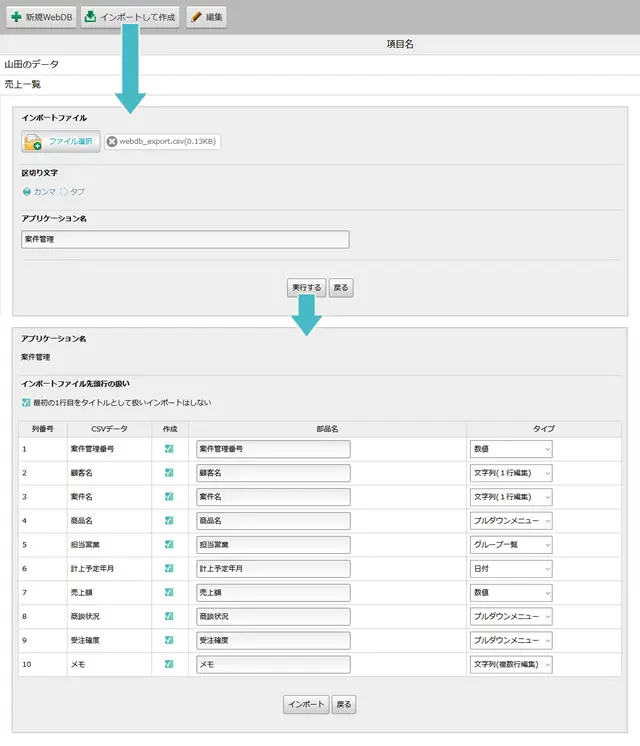The width and height of the screenshot is (640, 746).
Task: Click the 新規WebDB plus icon button
Action: (40, 17)
